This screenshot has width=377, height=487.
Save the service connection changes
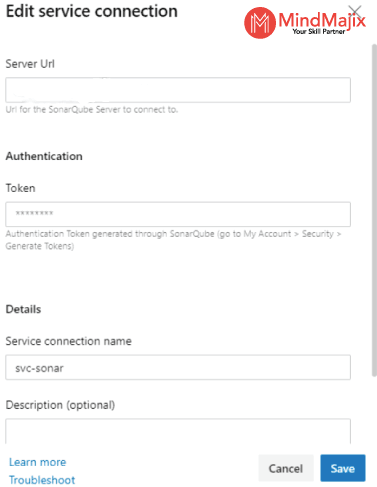(343, 468)
